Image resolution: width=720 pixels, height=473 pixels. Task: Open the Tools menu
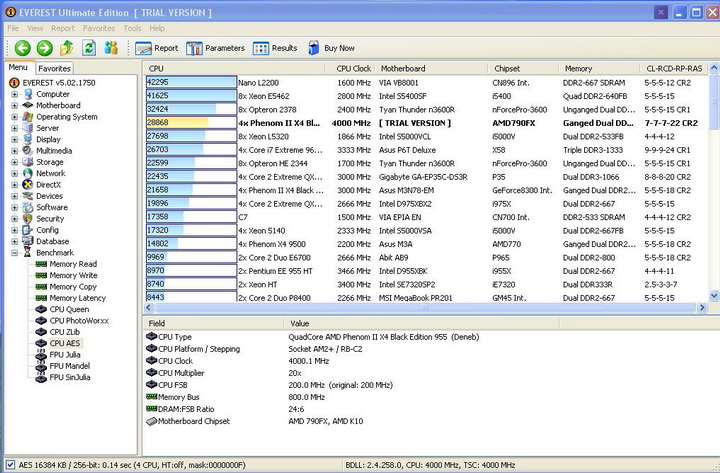(x=132, y=28)
